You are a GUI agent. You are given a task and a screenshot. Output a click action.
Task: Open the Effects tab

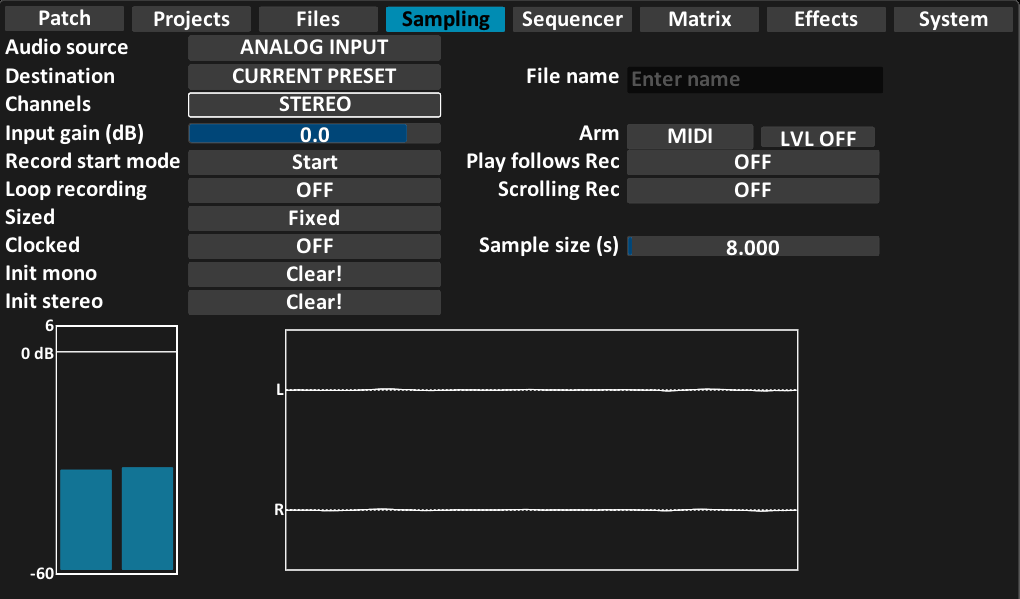pos(825,19)
